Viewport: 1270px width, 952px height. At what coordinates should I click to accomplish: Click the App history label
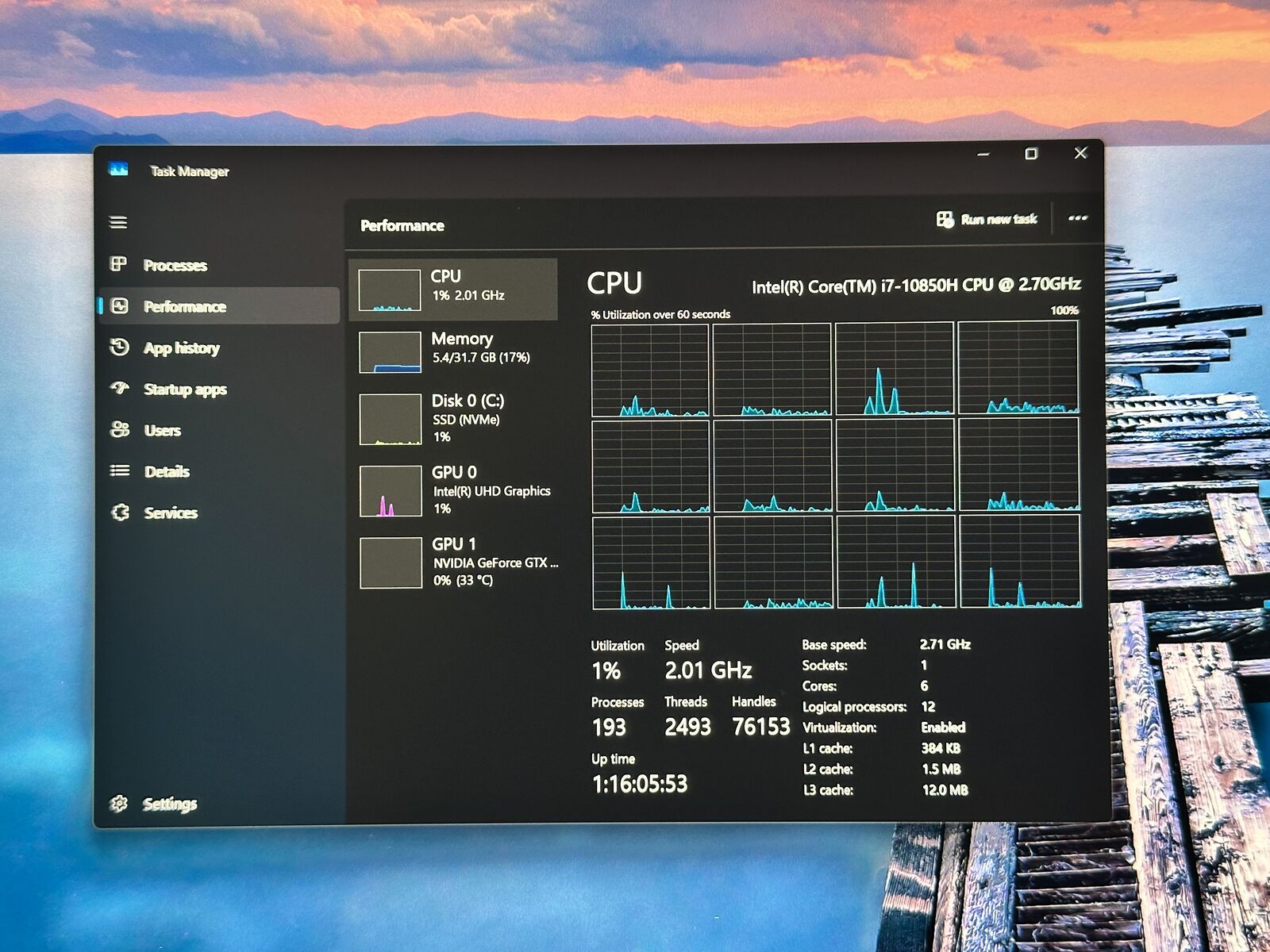pyautogui.click(x=182, y=348)
